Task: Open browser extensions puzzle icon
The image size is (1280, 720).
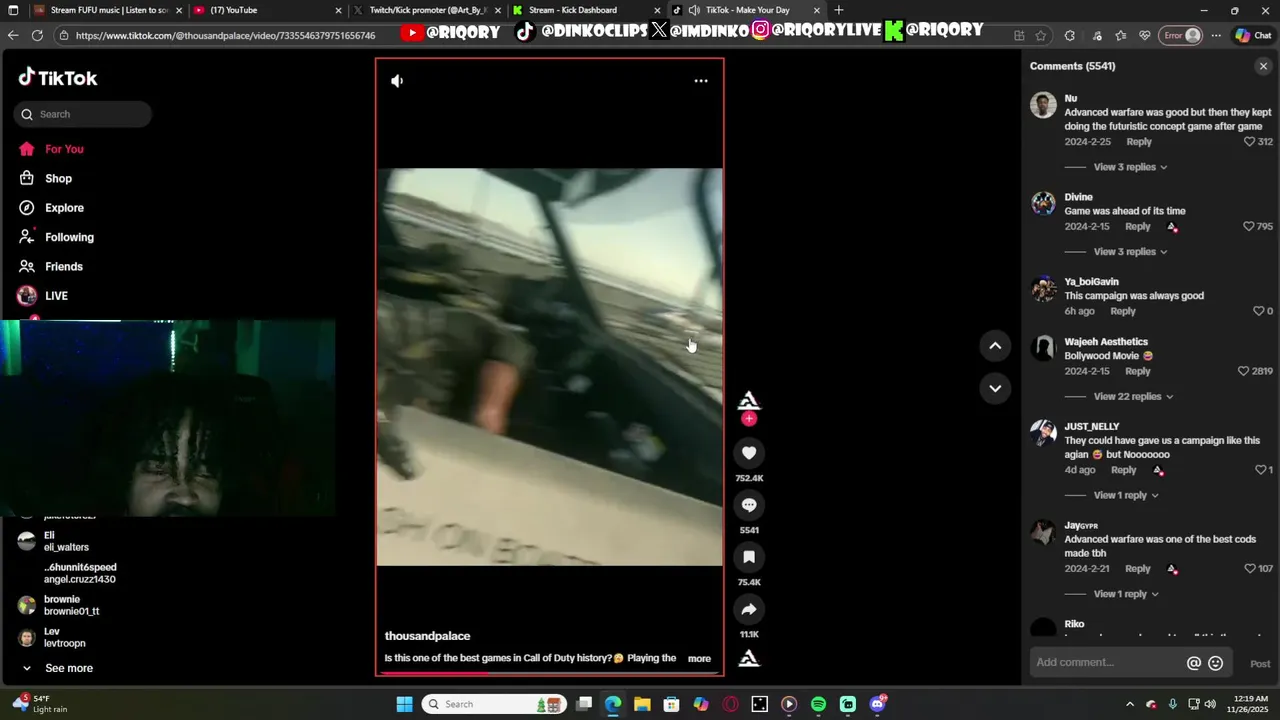Action: tap(1070, 35)
